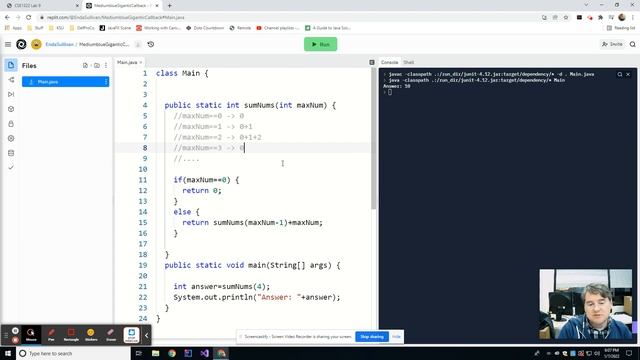The image size is (640, 360).
Task: Open the Packages sidebar icon
Action: pyautogui.click(x=11, y=109)
